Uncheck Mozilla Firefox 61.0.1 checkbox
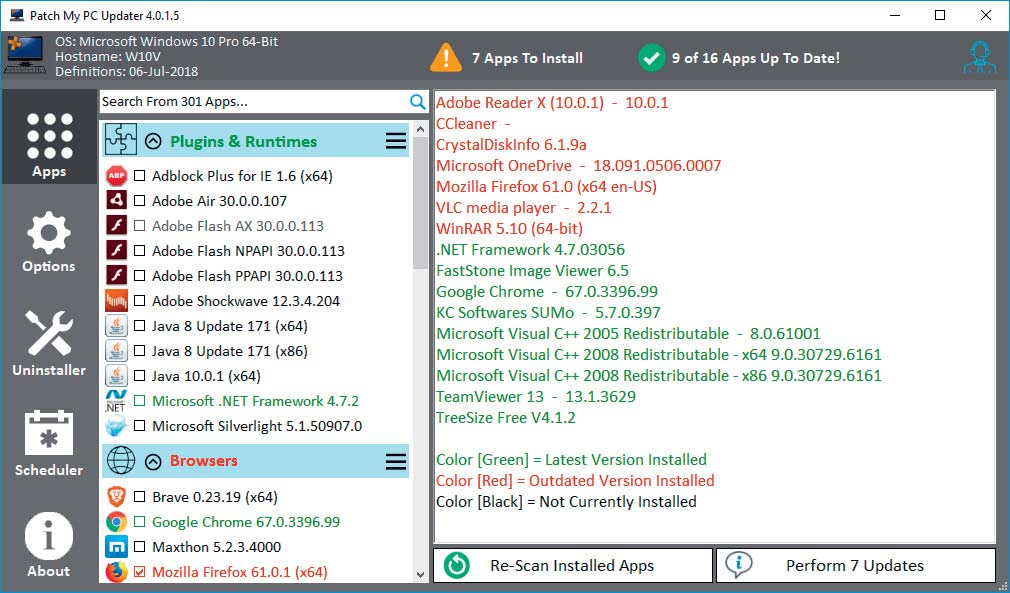The width and height of the screenshot is (1010, 593). (139, 572)
